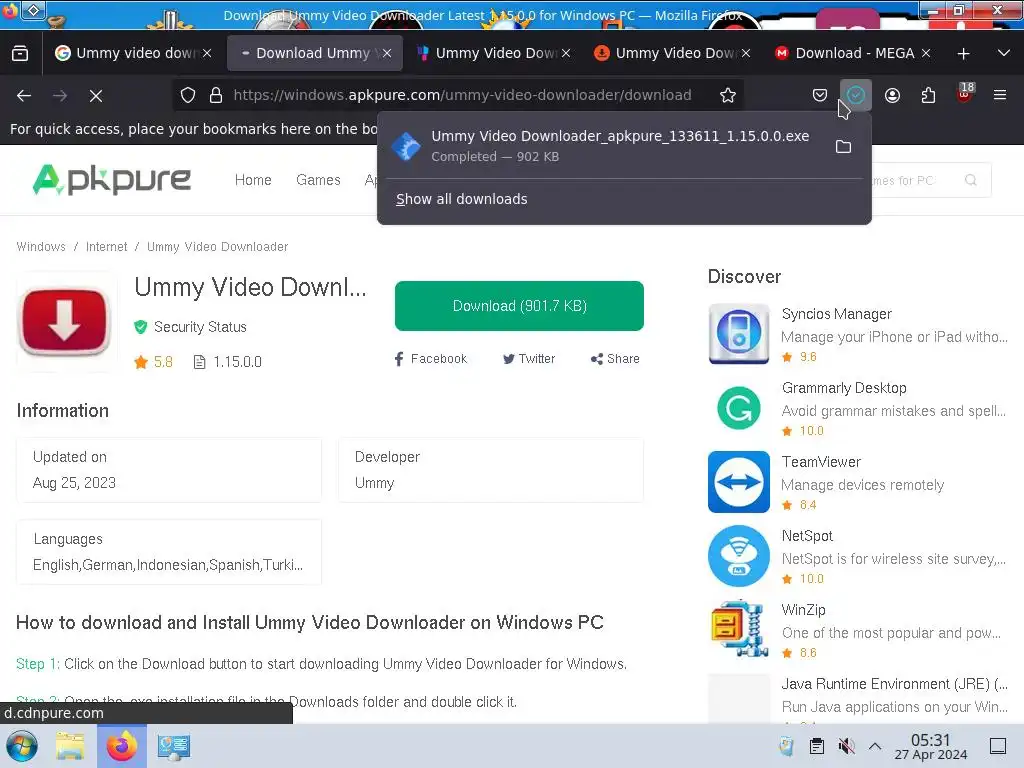Open the NetSpot title link
The image size is (1024, 768).
[x=807, y=536]
